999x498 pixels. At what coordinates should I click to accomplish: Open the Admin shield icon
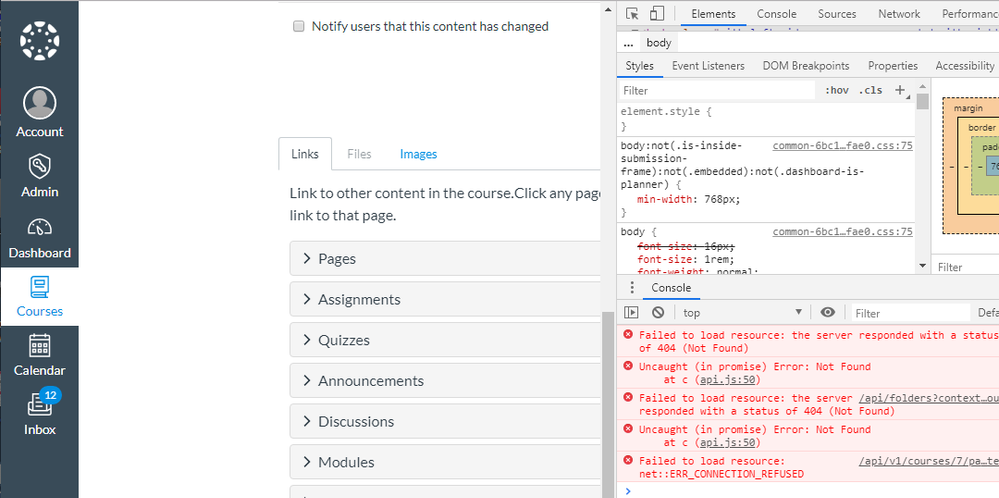click(x=39, y=176)
